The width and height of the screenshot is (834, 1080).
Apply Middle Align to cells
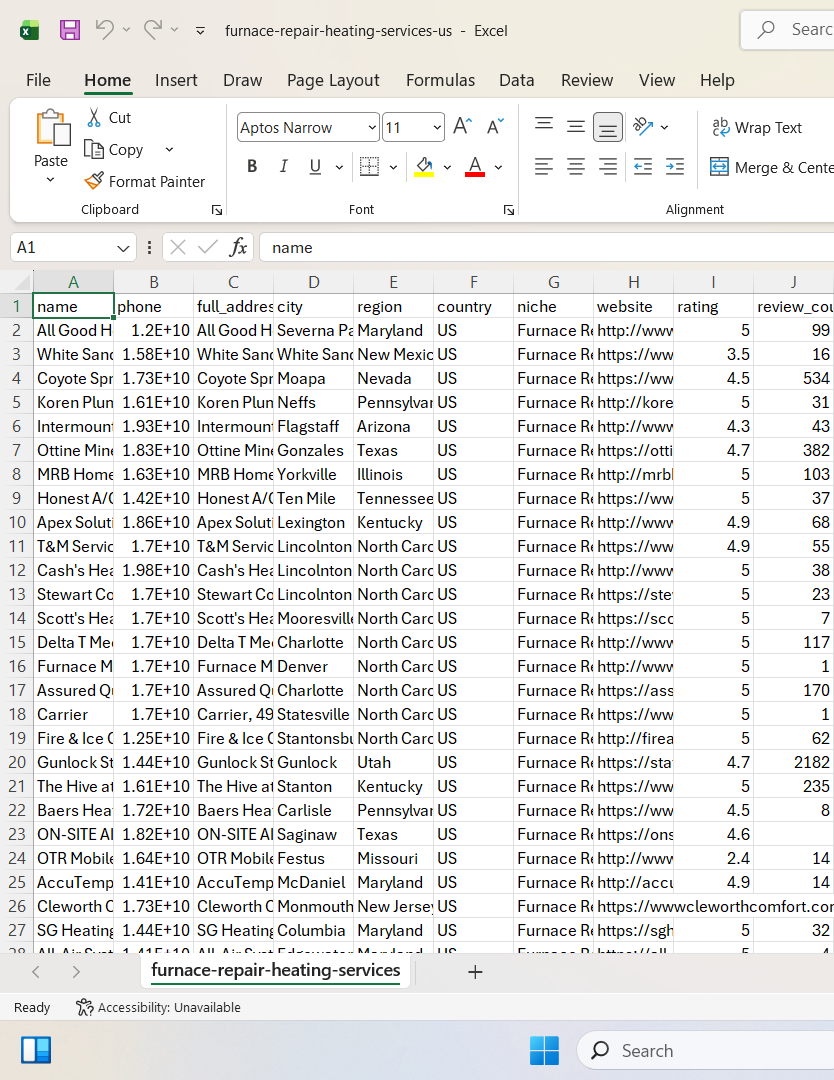point(576,127)
